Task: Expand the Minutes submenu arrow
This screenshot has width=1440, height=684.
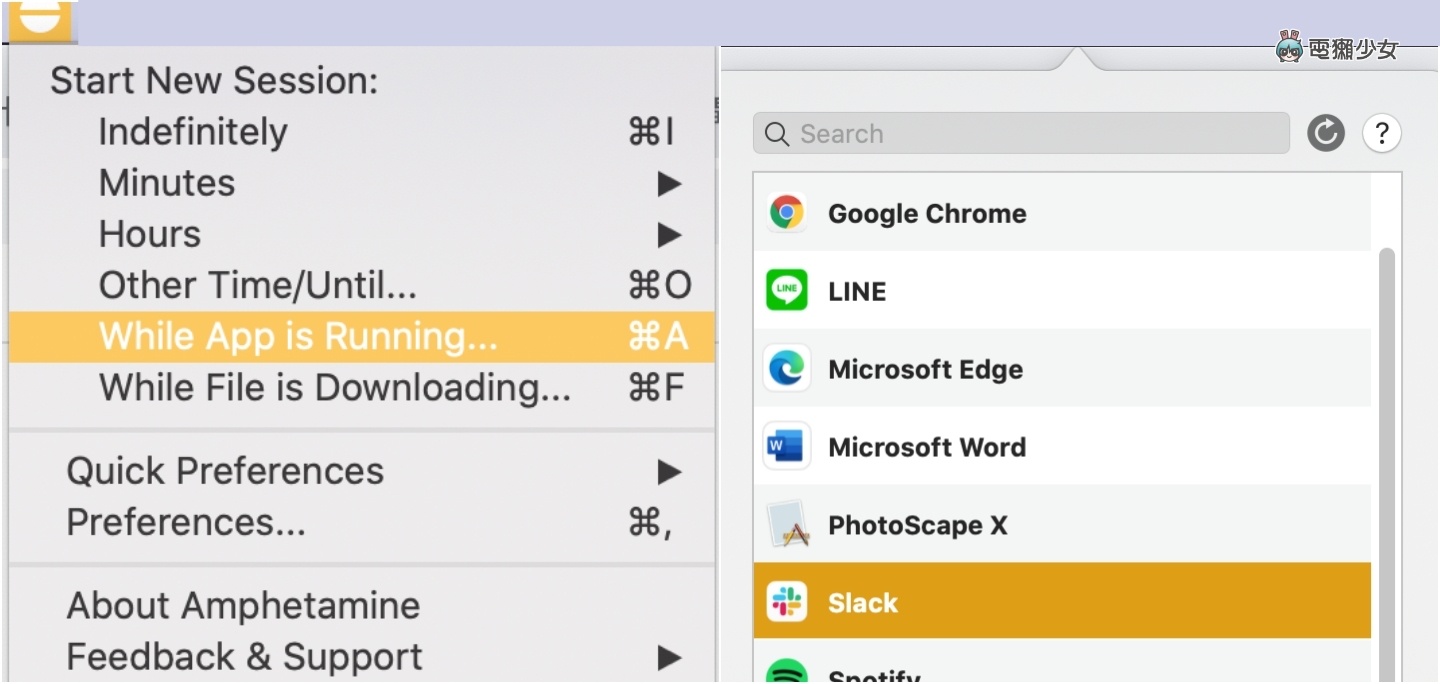Action: click(669, 184)
